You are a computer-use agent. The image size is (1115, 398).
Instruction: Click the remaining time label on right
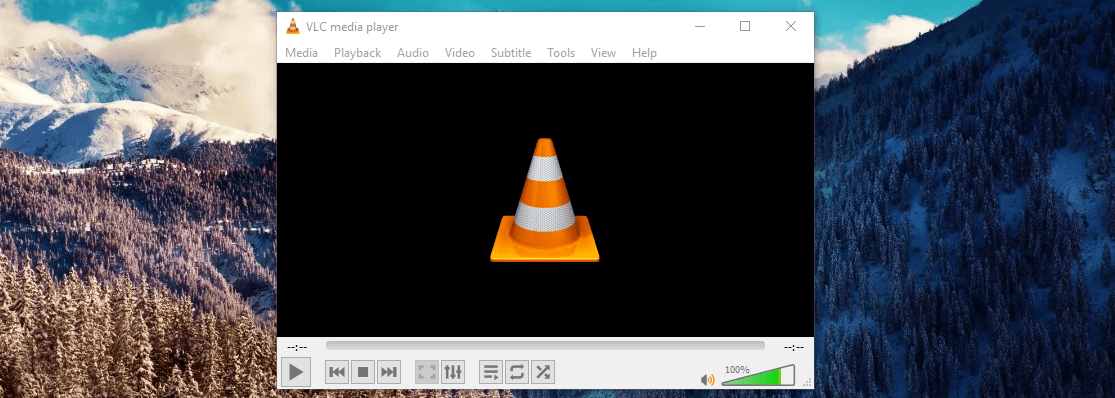point(794,348)
